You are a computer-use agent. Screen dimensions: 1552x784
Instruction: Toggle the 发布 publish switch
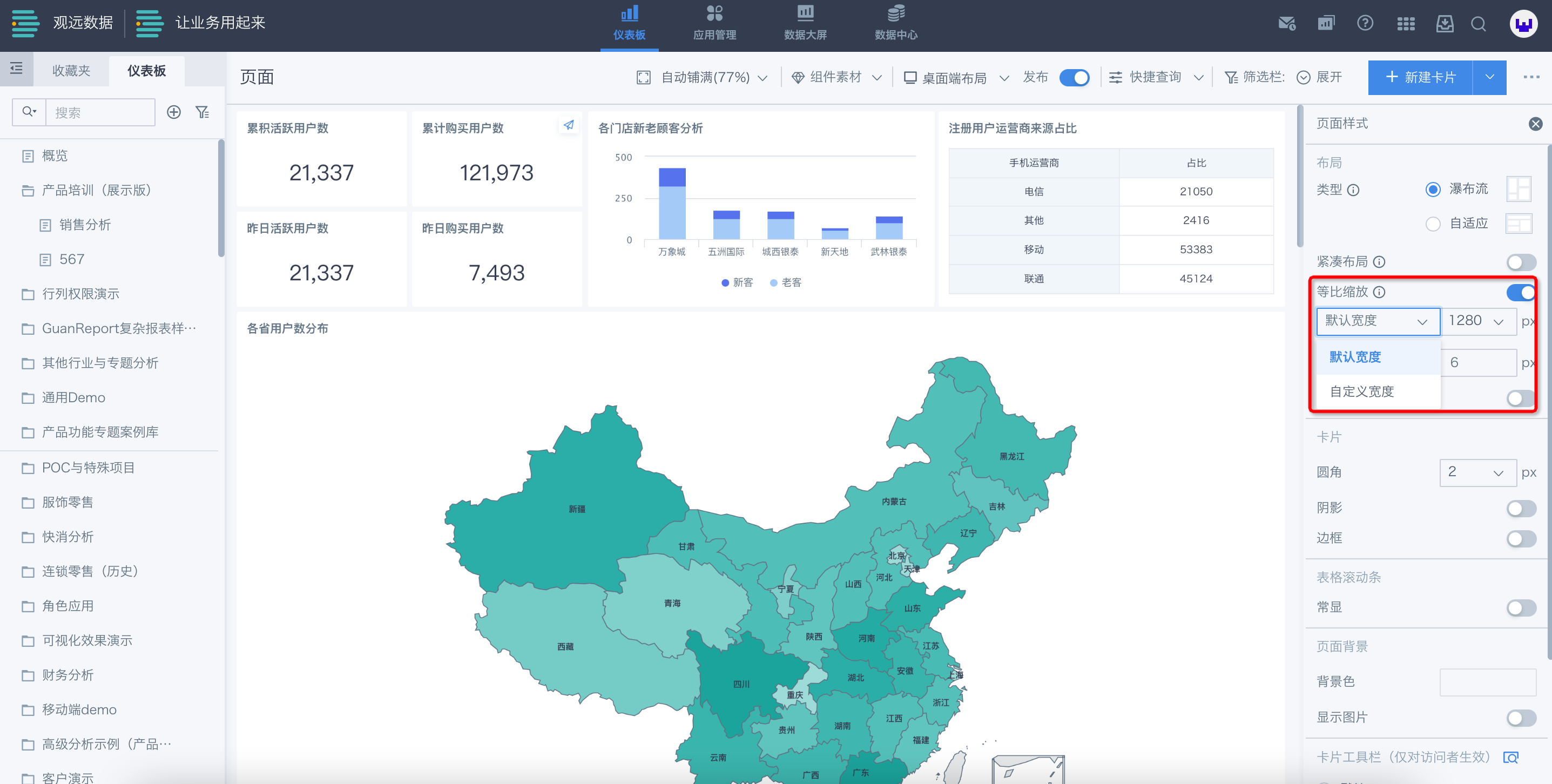(1074, 78)
